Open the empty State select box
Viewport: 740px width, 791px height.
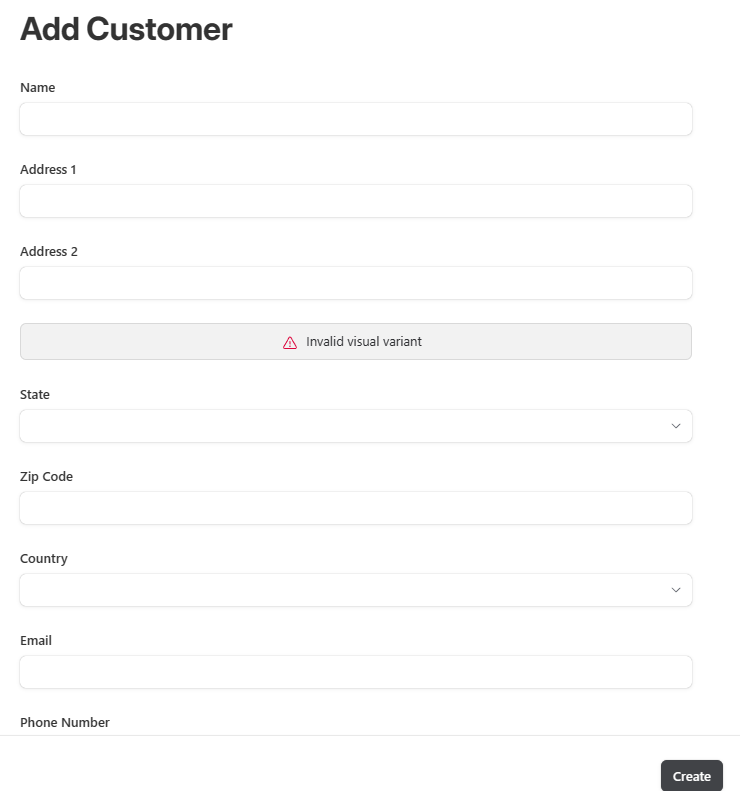pos(356,426)
